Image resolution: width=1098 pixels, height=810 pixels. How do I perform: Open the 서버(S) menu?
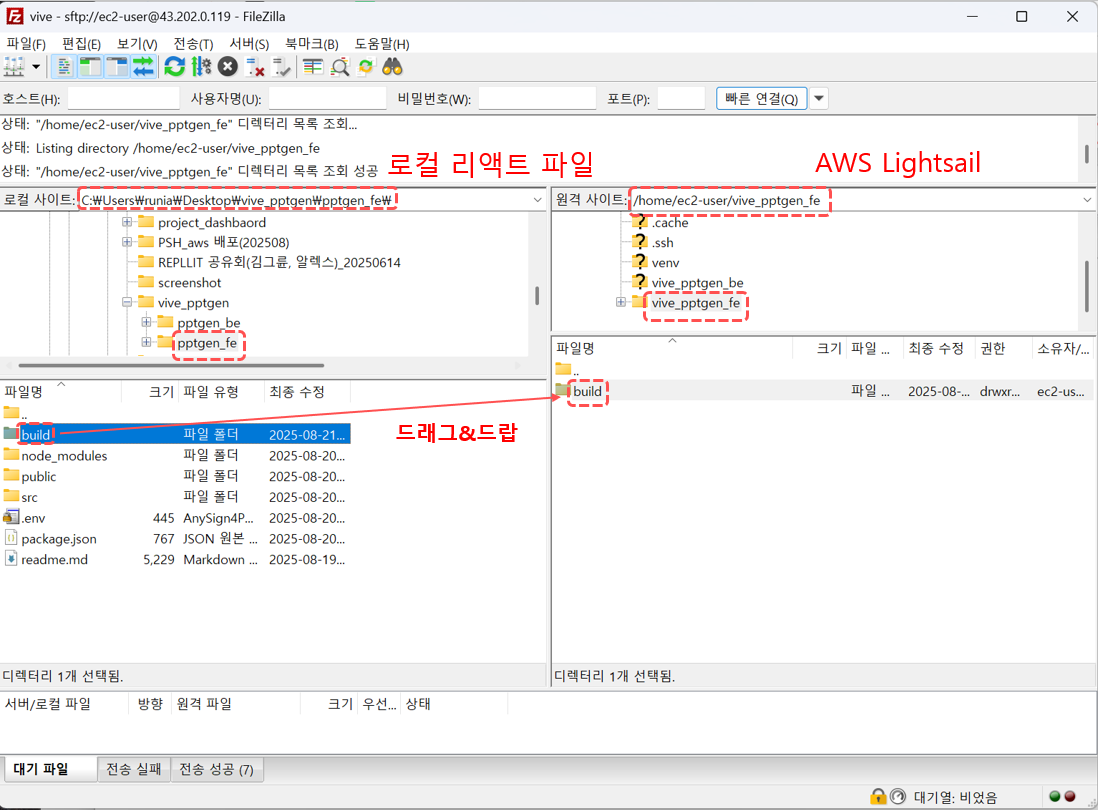pos(249,44)
